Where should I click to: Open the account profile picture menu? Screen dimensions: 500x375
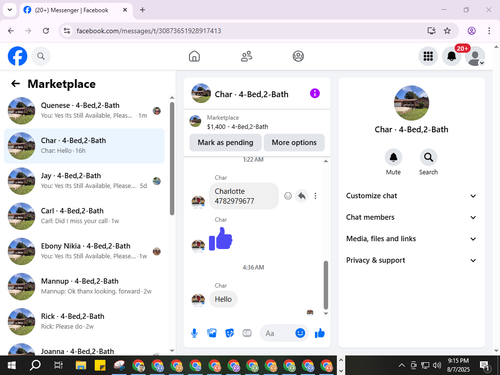coord(475,56)
